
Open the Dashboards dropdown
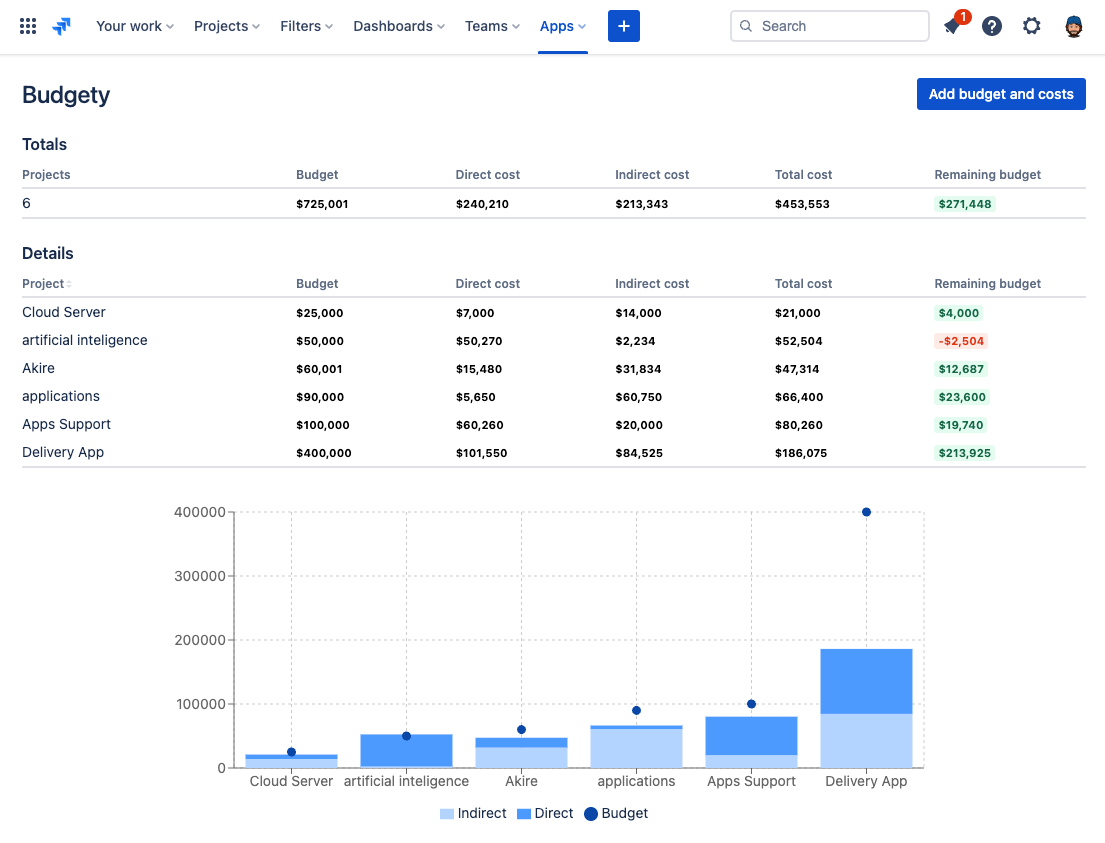(x=398, y=26)
